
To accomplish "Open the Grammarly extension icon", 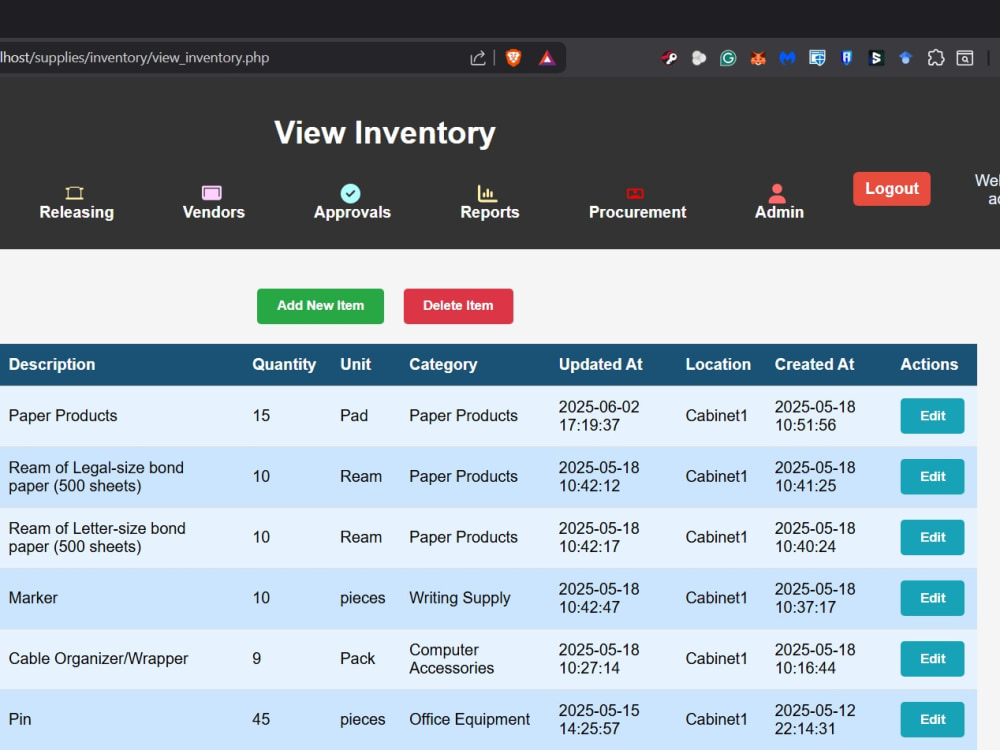I will tap(728, 58).
